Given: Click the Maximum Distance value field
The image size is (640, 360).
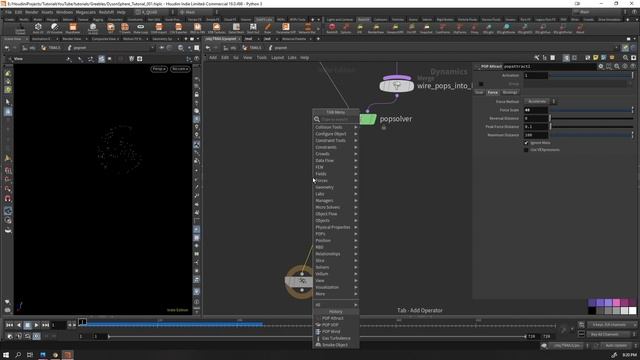Looking at the screenshot, I should click(x=536, y=135).
